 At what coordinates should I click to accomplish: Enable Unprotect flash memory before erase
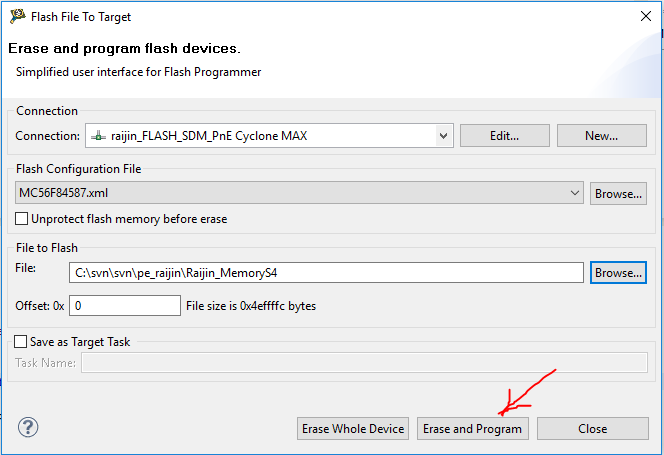pos(23,219)
